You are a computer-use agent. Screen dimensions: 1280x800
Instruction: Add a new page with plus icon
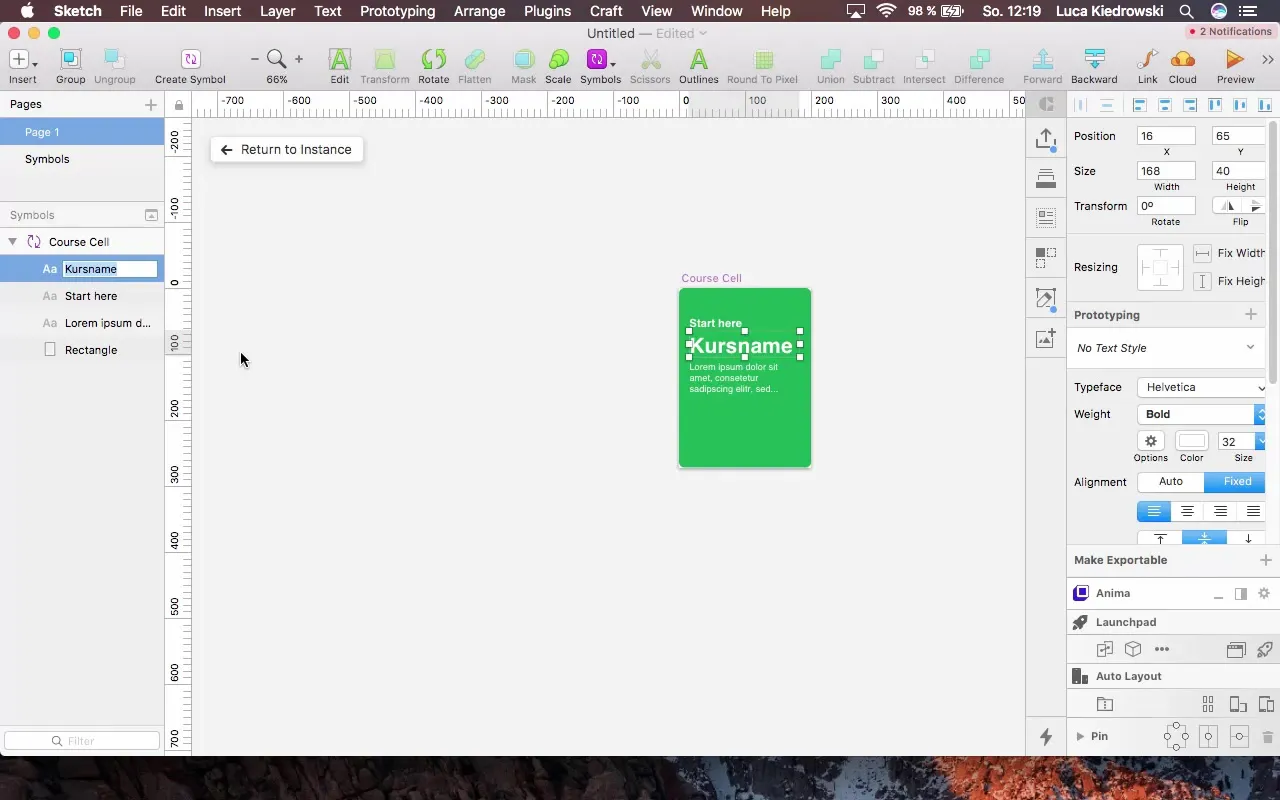(151, 104)
